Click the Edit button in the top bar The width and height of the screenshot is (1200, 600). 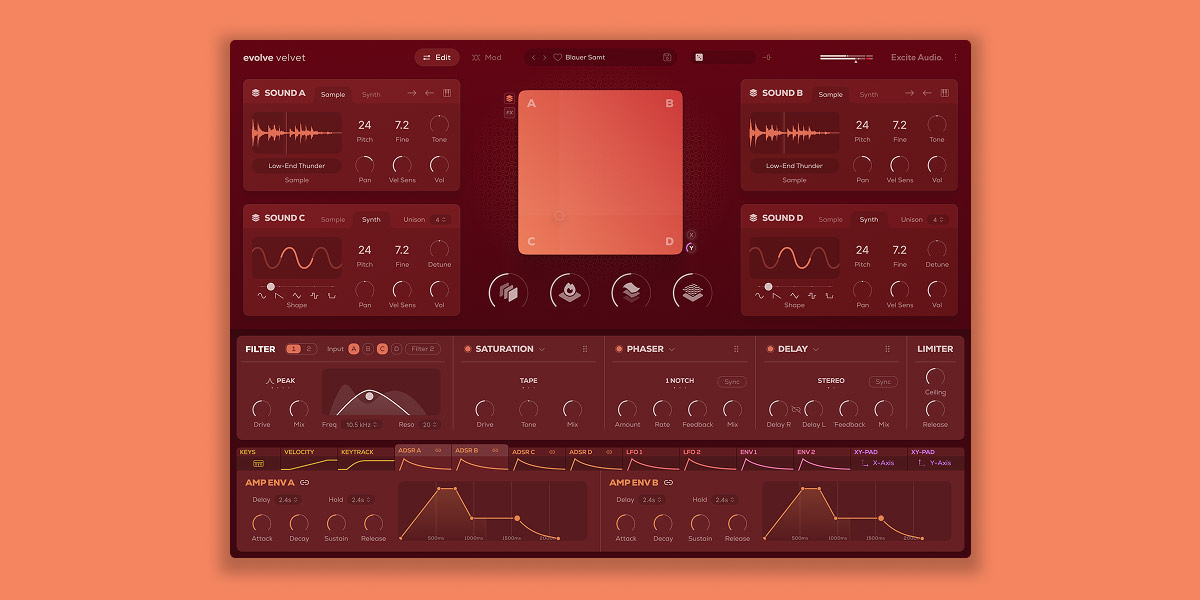pos(437,58)
